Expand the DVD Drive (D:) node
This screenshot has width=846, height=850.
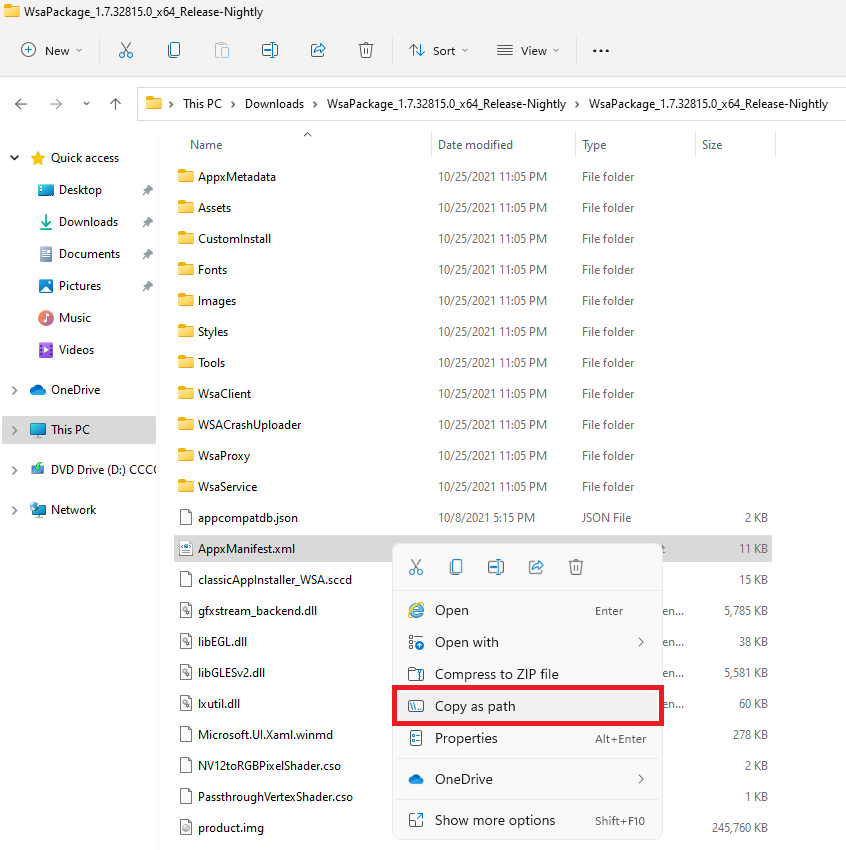15,470
